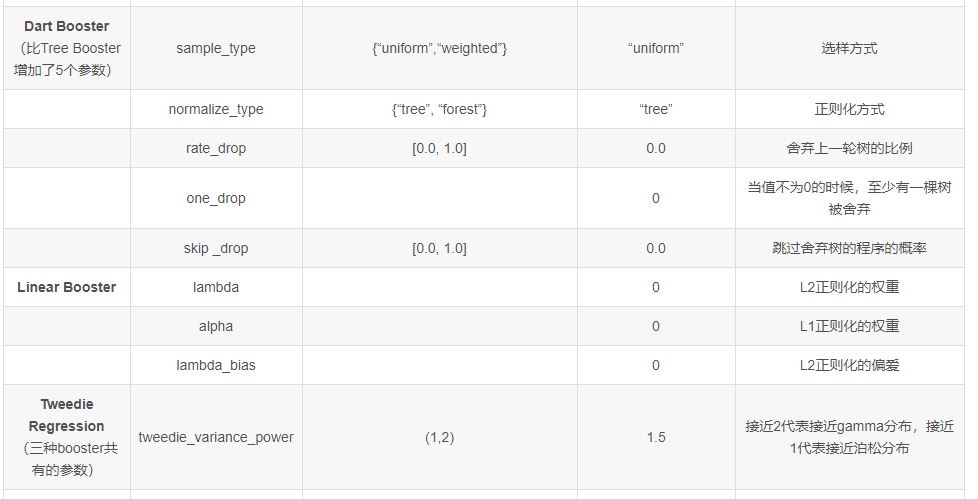Select the skip _drop parameter cell

coord(216,248)
